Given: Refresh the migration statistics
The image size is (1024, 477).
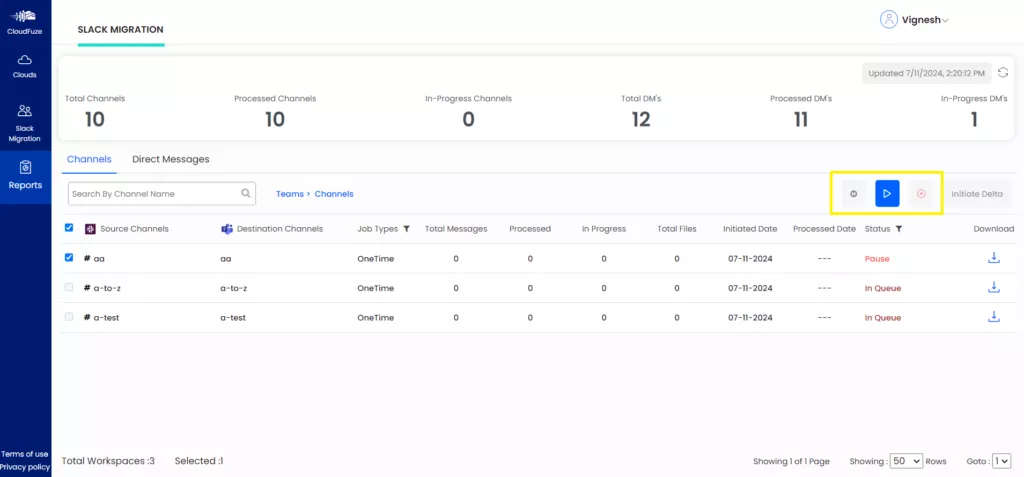Looking at the screenshot, I should [x=1003, y=73].
